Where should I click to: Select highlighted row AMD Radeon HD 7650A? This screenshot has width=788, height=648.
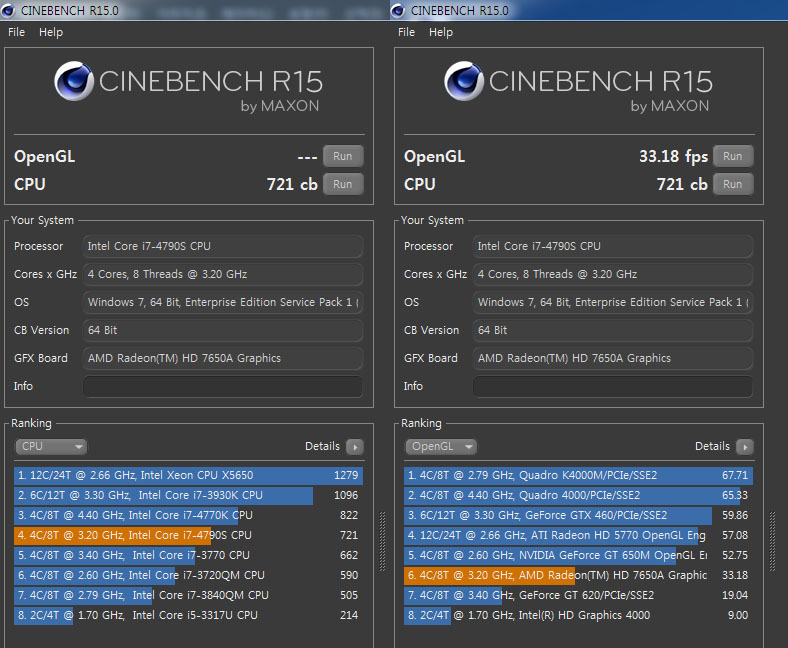coord(578,576)
